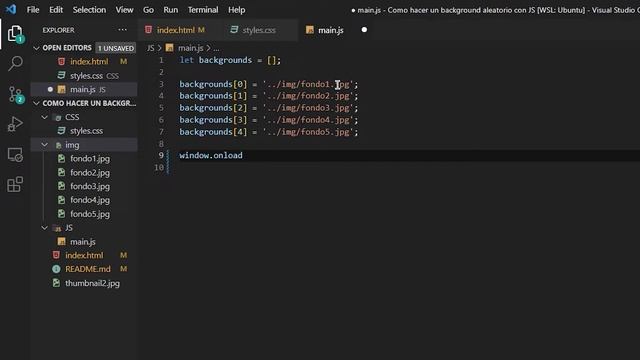
Task: Switch to the index.html editor tab
Action: [176, 30]
